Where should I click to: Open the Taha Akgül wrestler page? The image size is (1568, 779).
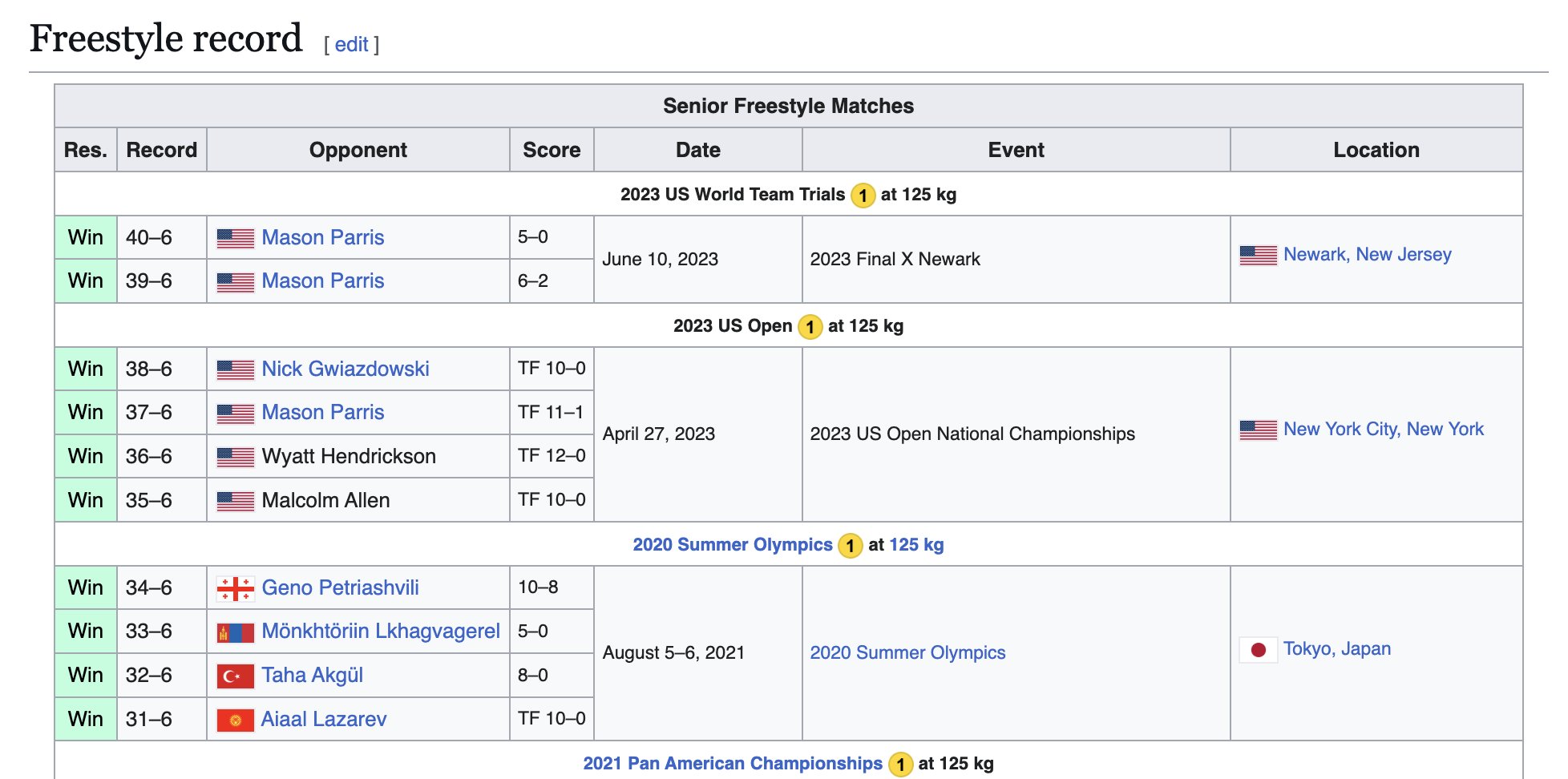click(x=312, y=675)
